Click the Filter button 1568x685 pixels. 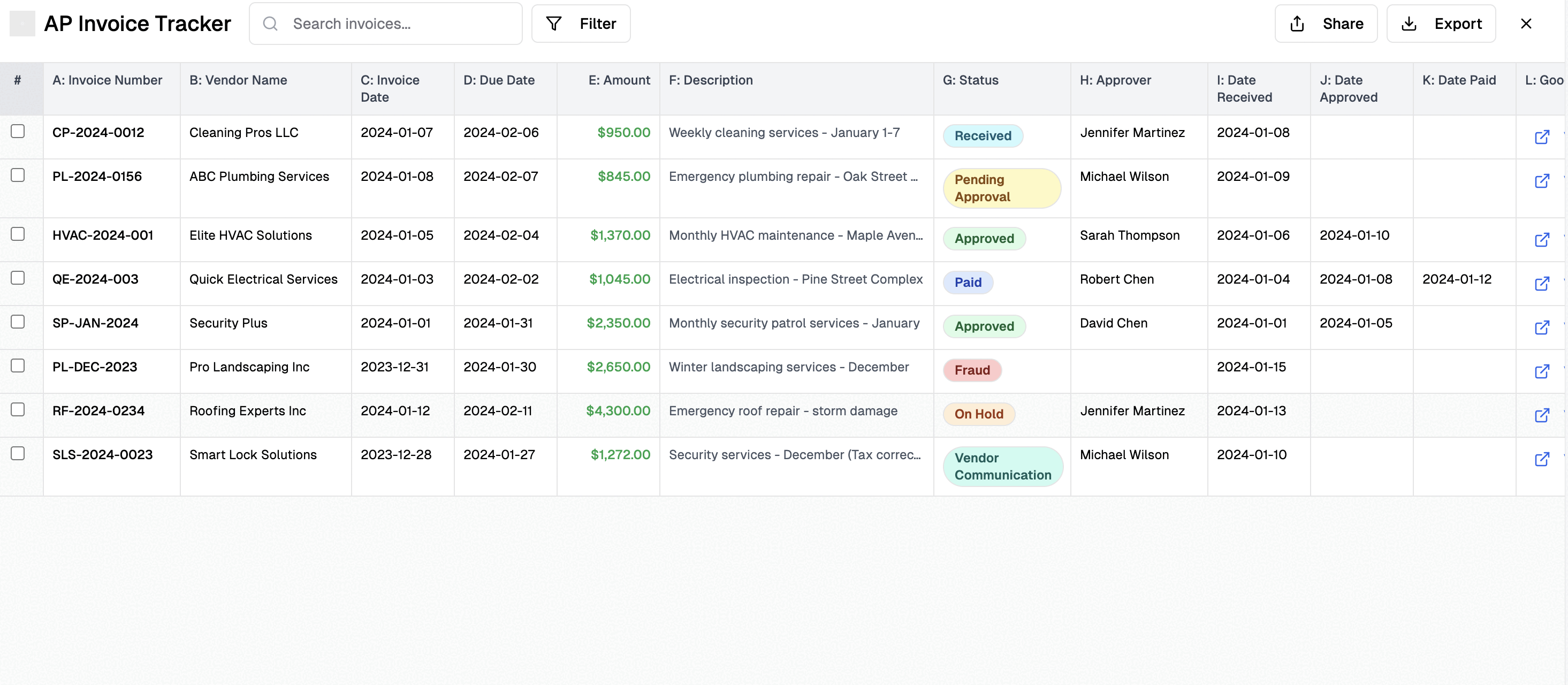pyautogui.click(x=581, y=23)
